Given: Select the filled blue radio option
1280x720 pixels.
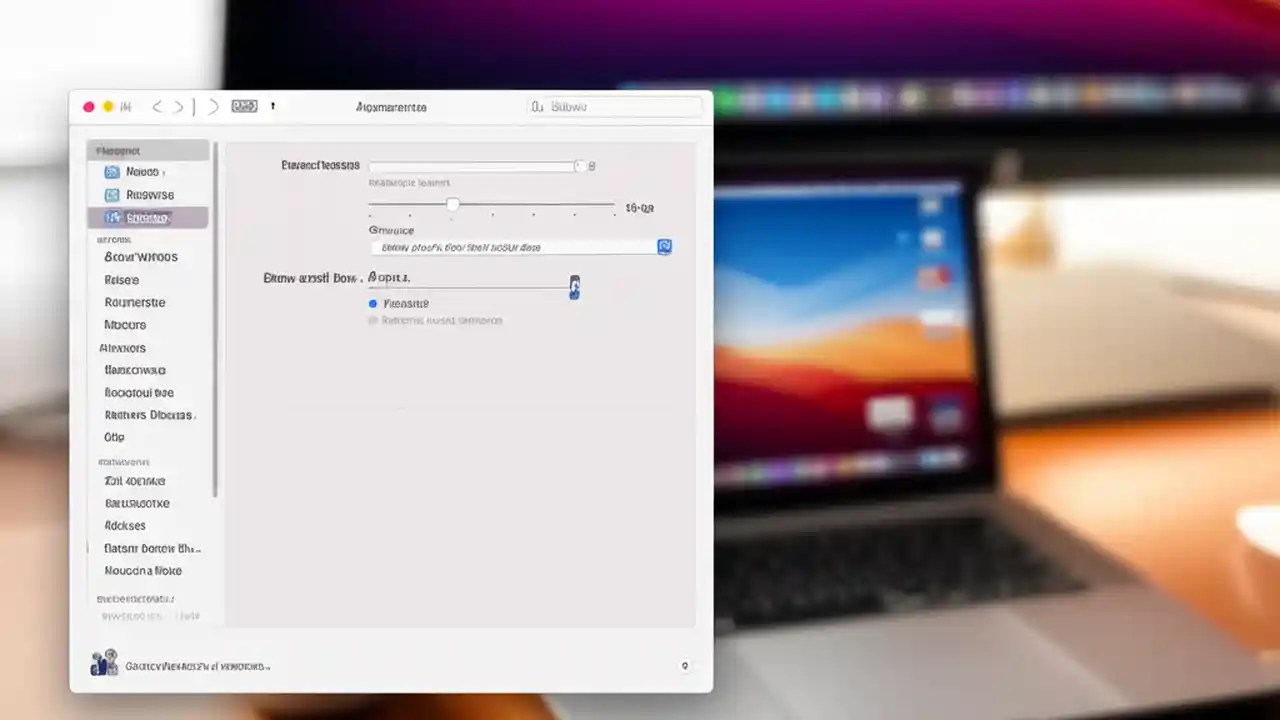Looking at the screenshot, I should point(373,303).
